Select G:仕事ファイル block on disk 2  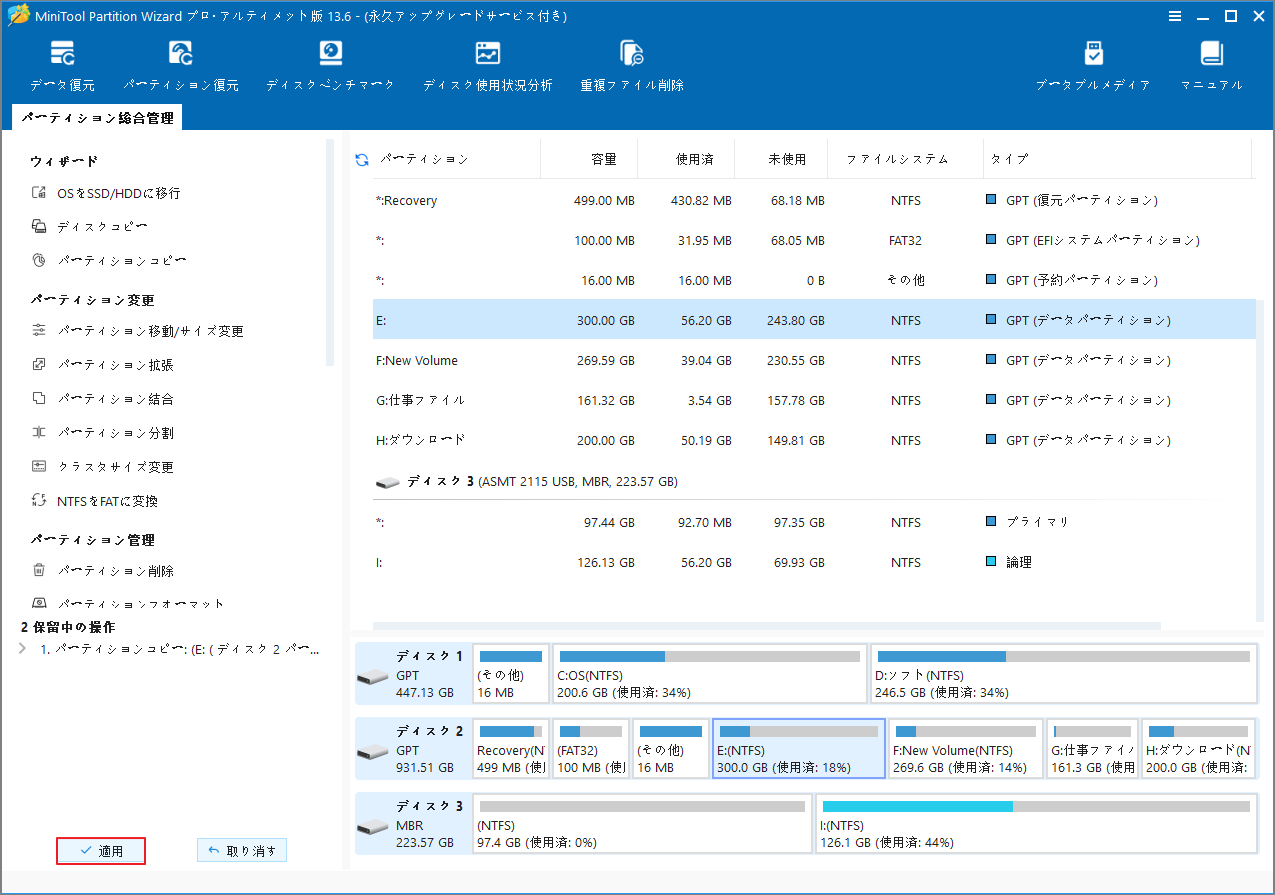click(x=1092, y=748)
